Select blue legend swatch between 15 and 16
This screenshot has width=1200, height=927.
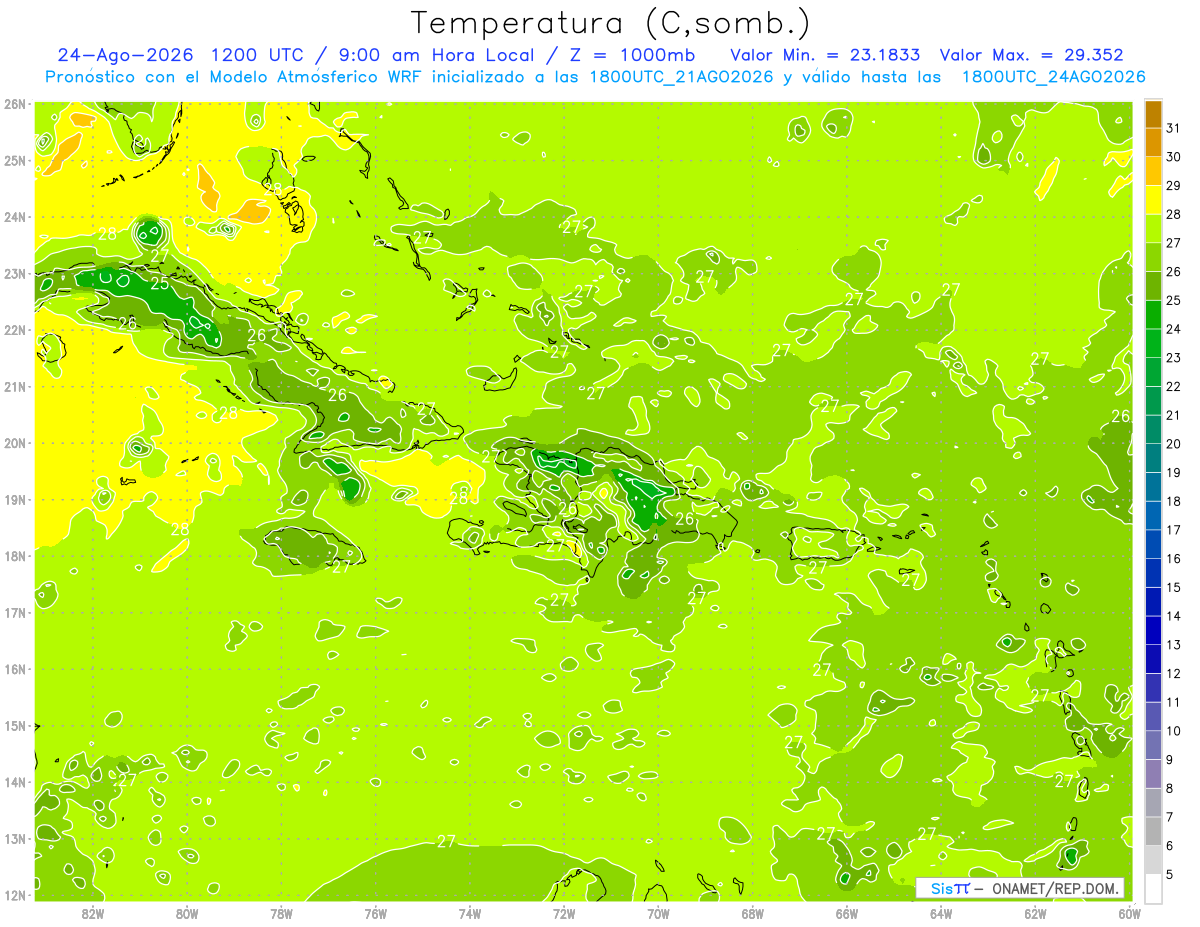[1153, 573]
